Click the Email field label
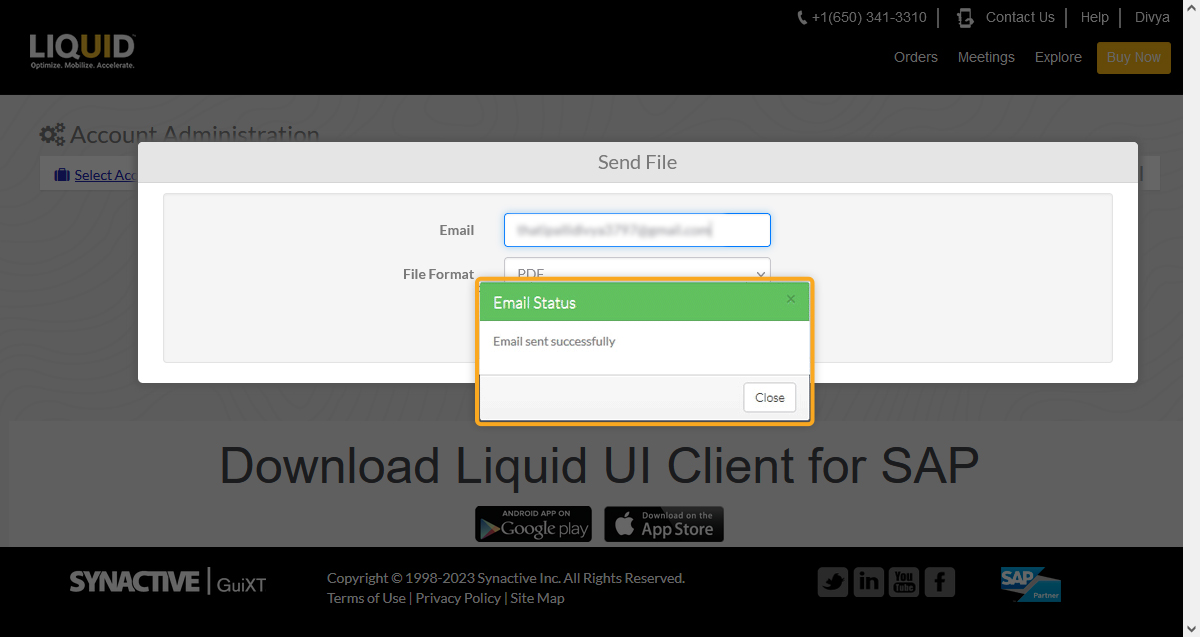 click(456, 230)
